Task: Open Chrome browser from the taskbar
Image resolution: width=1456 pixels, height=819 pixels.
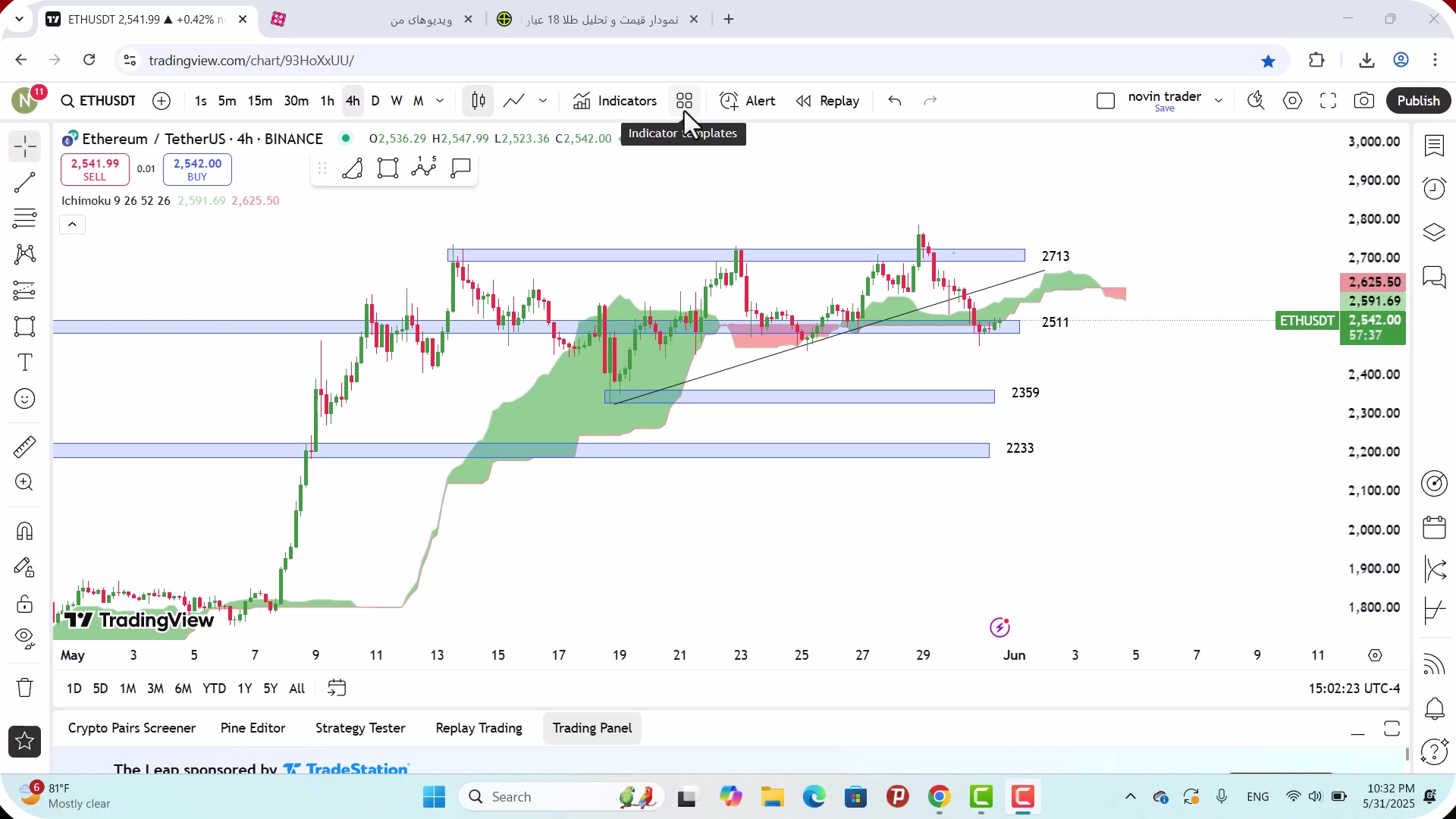Action: tap(939, 797)
